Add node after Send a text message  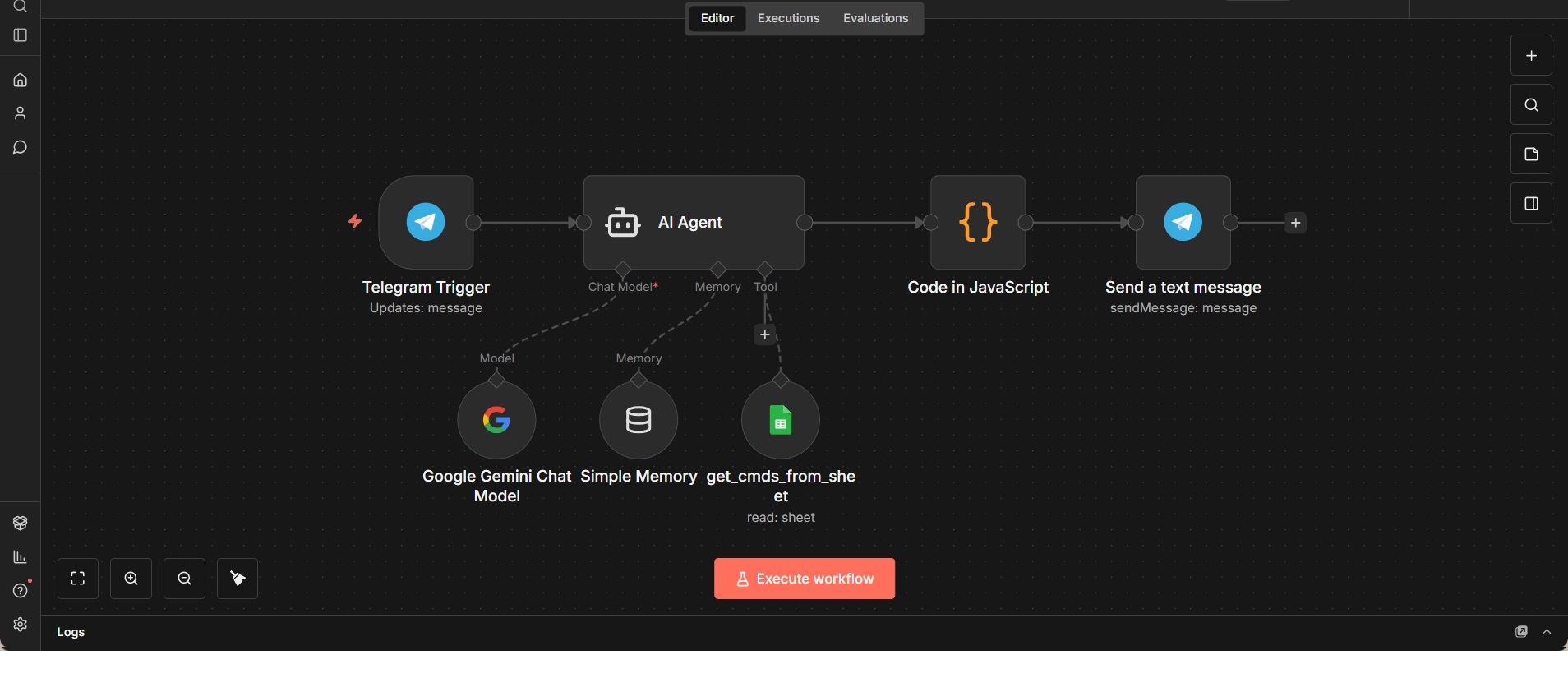click(x=1295, y=223)
